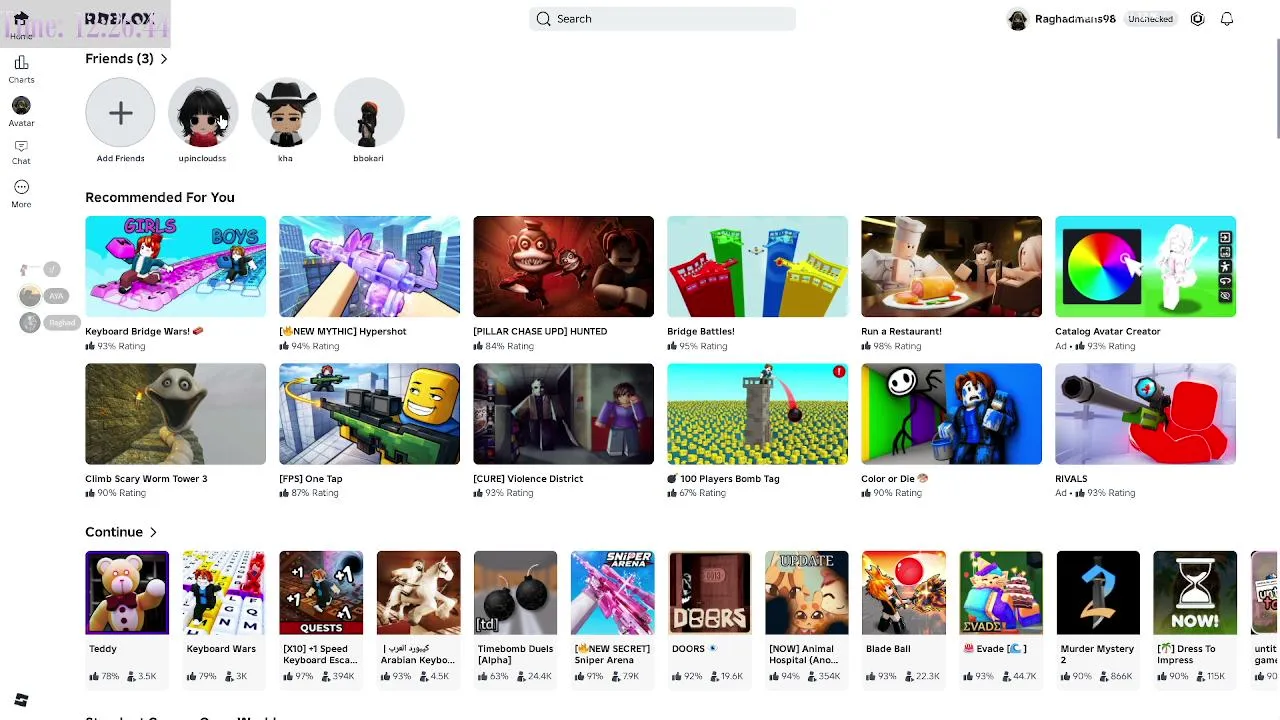Open the Arabian Keyboard game thumbnail

(x=418, y=593)
